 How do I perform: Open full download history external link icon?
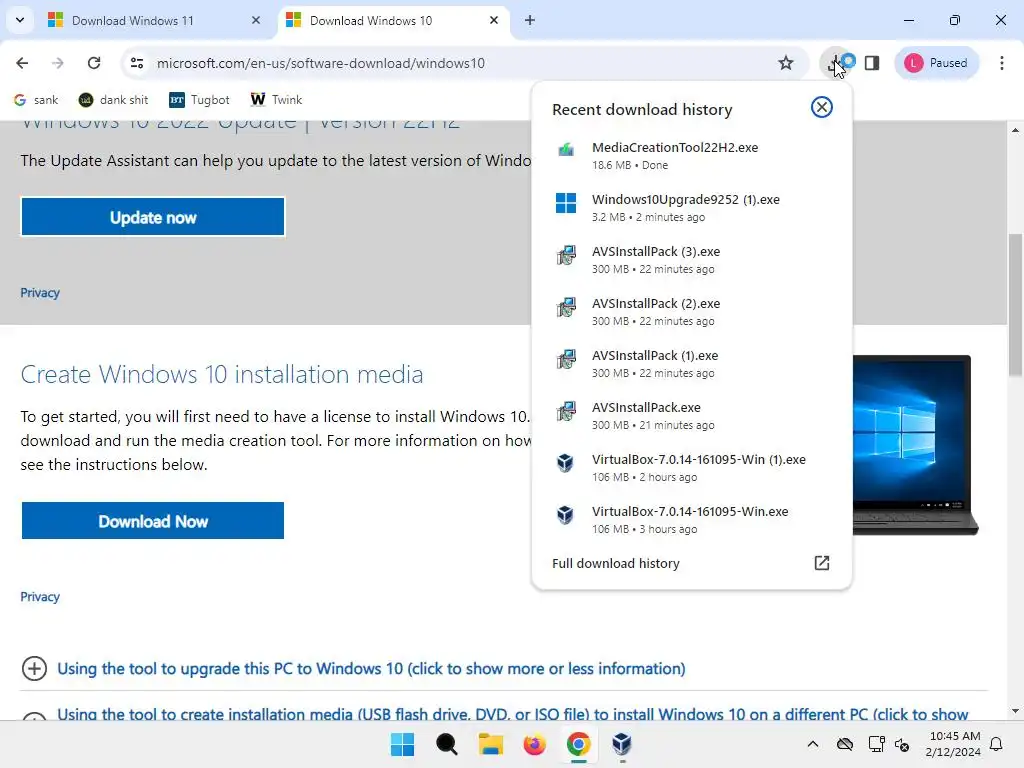[822, 563]
